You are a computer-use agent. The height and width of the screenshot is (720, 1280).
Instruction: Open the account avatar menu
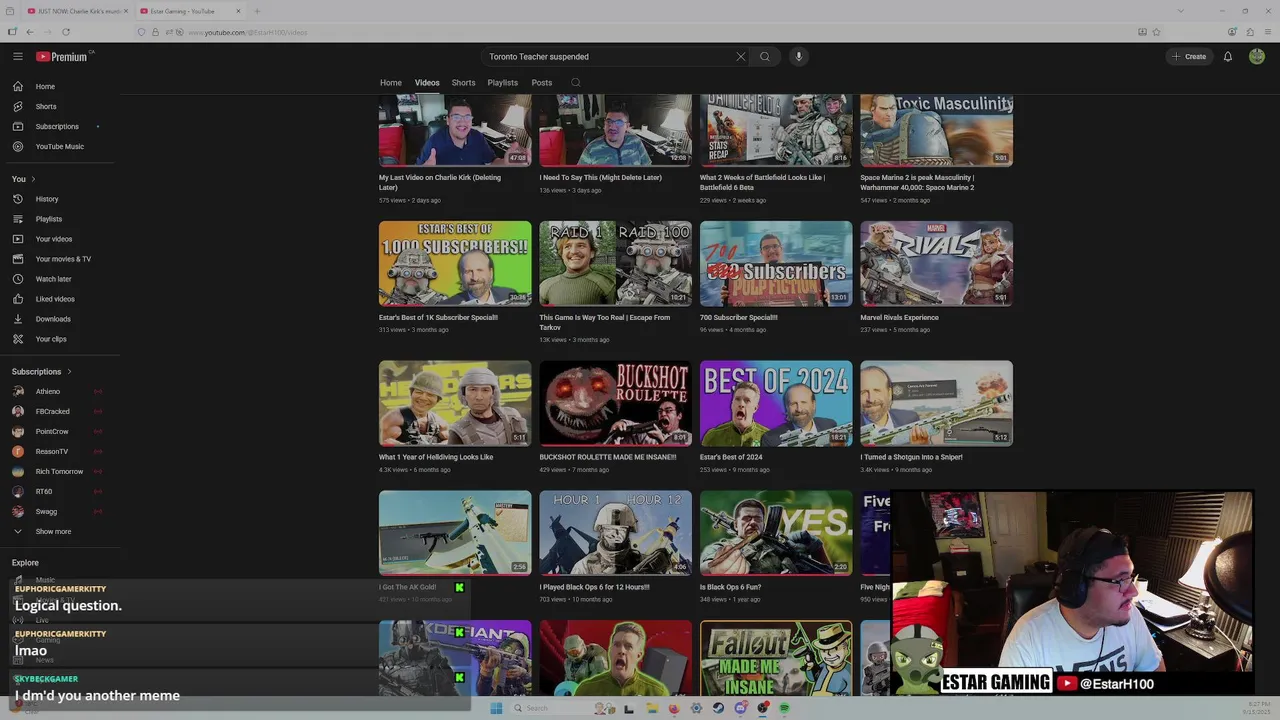click(1257, 56)
